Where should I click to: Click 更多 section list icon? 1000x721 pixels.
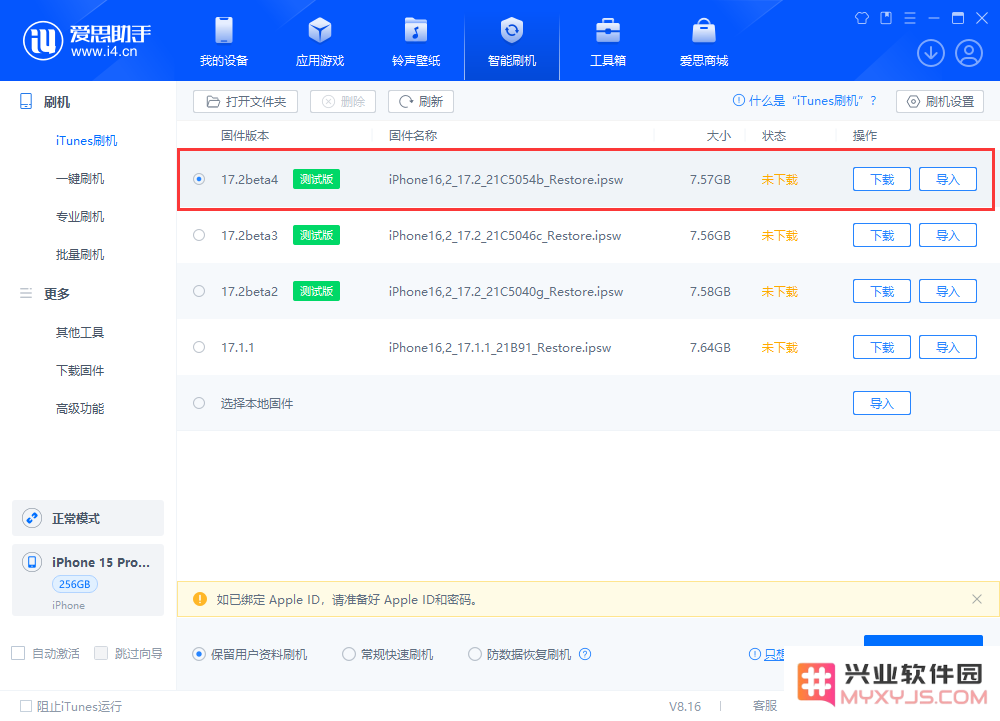pos(26,293)
